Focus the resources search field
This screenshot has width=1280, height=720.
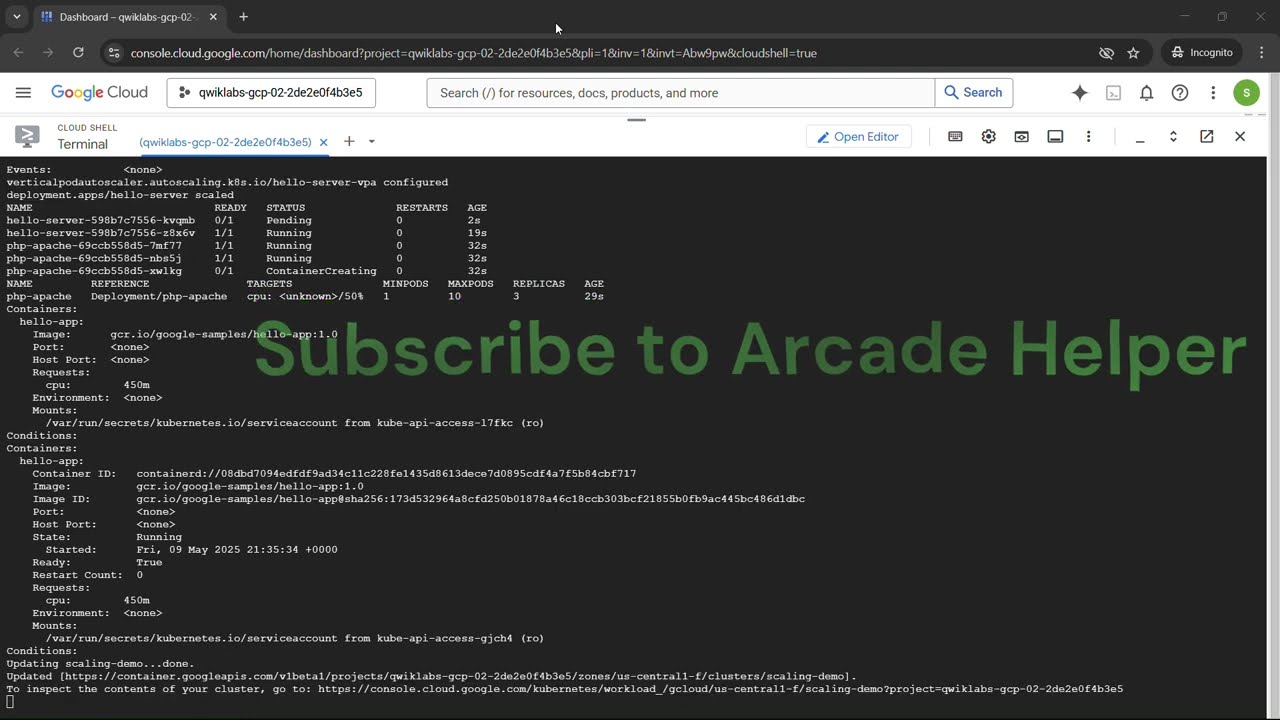pyautogui.click(x=680, y=93)
